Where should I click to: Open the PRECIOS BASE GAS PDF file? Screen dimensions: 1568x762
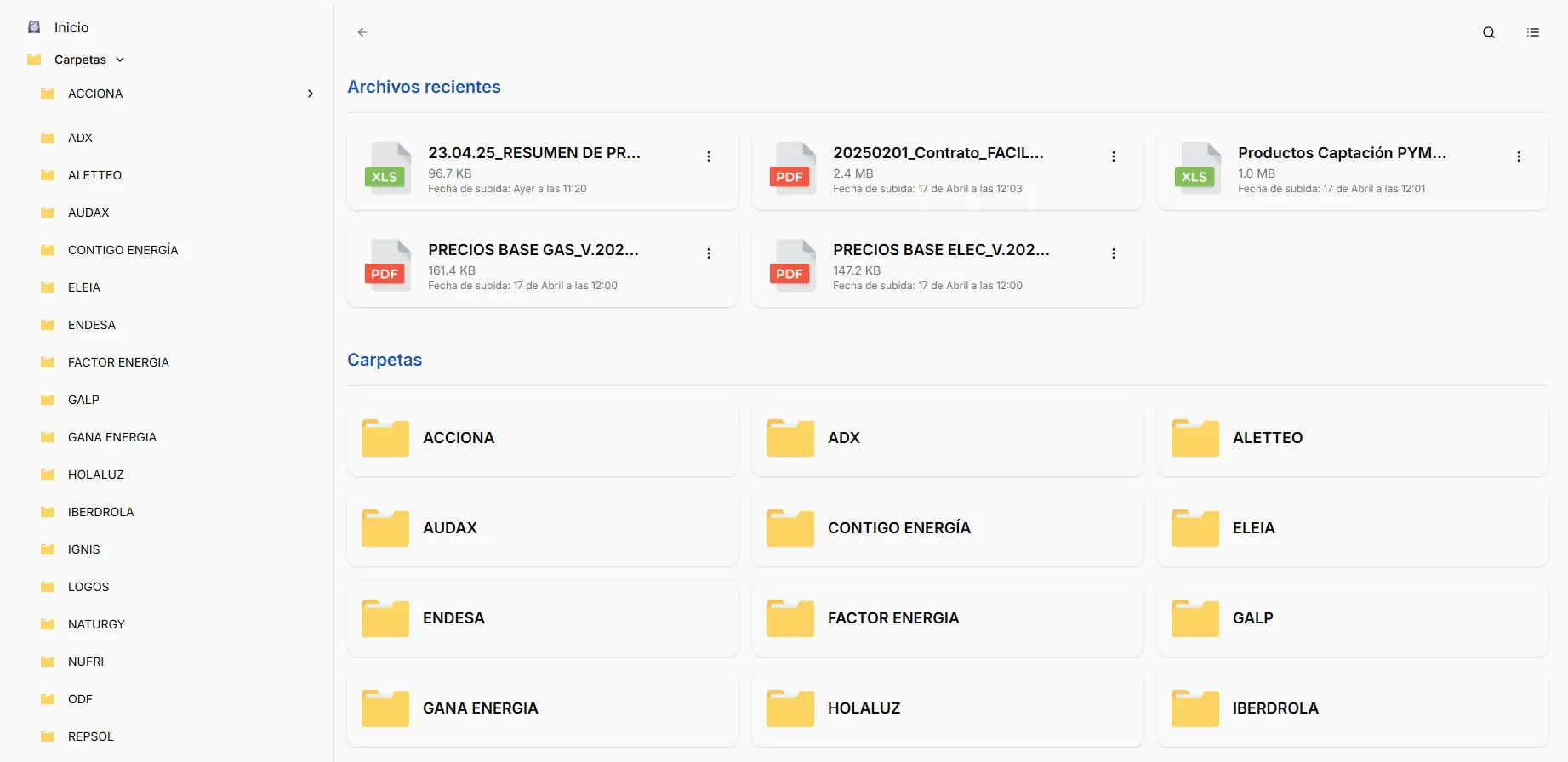pos(533,250)
